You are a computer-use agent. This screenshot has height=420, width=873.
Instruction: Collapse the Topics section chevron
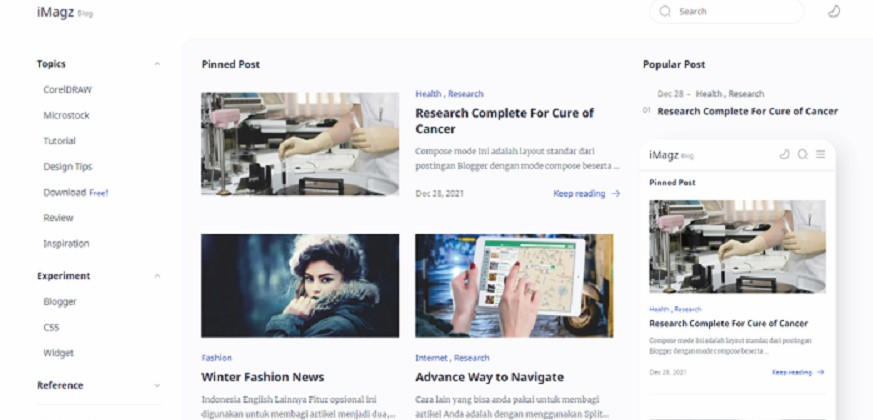(x=157, y=64)
